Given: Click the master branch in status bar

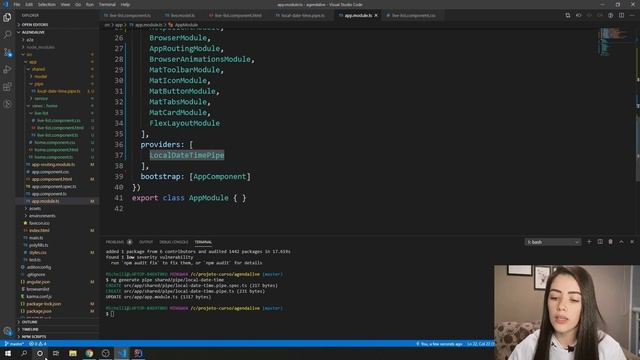Looking at the screenshot, I should click(15, 344).
